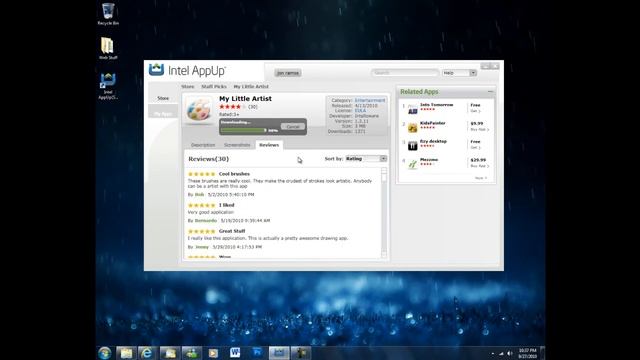Open the Windows Start orb
640x360 pixels.
coord(104,353)
